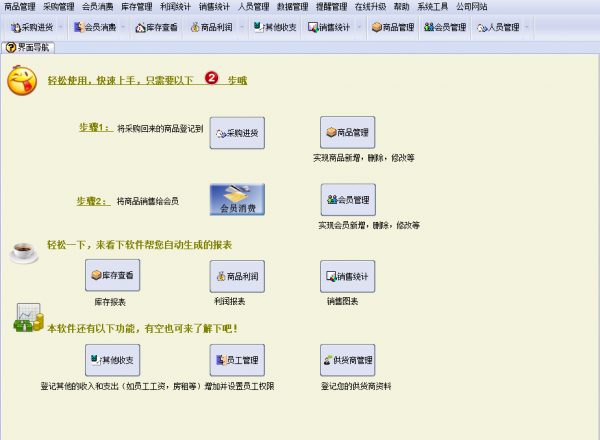Click the 步骤2 link
The image size is (600, 440).
pyautogui.click(x=93, y=201)
